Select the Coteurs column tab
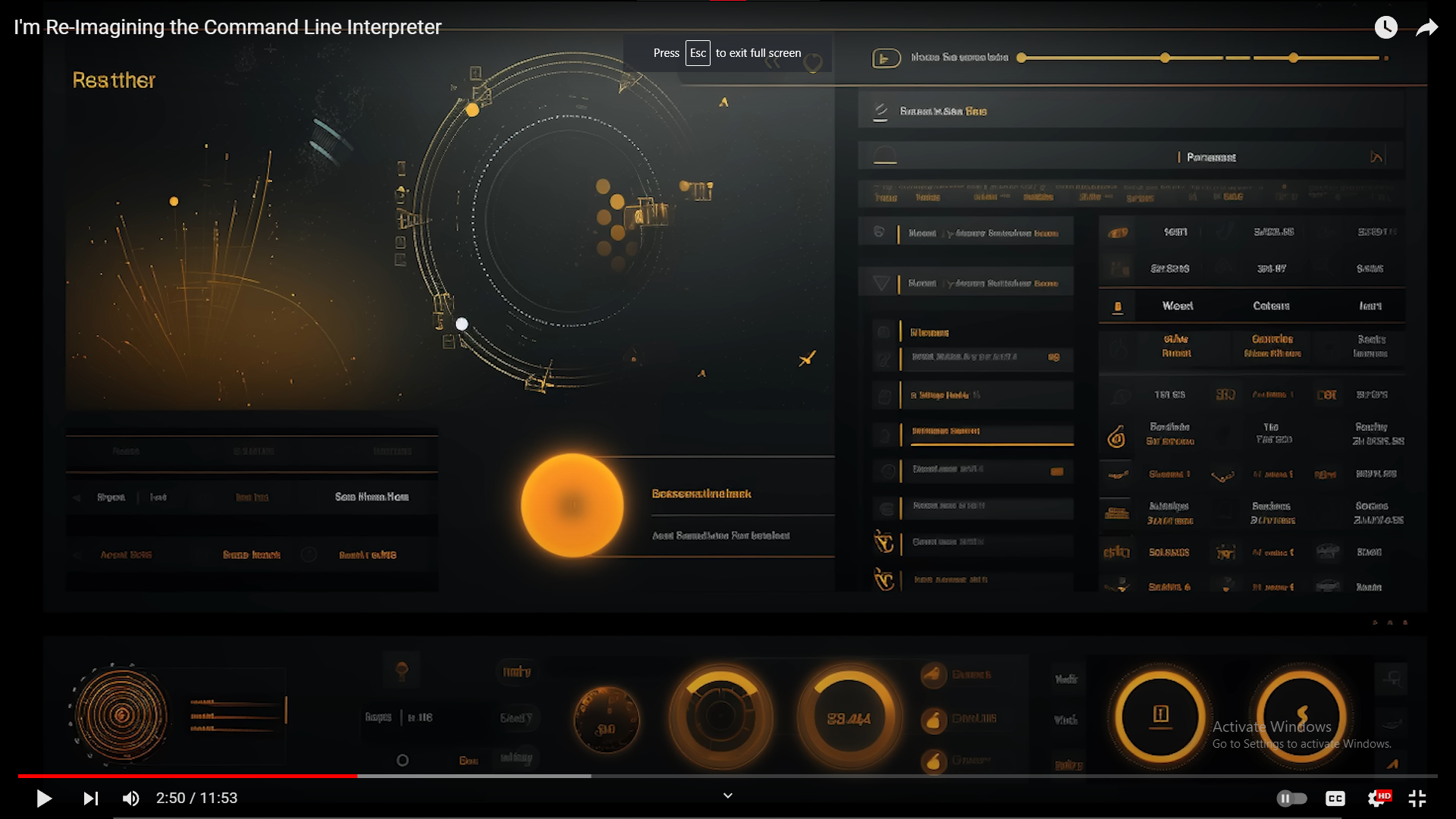This screenshot has height=819, width=1456. coord(1271,306)
